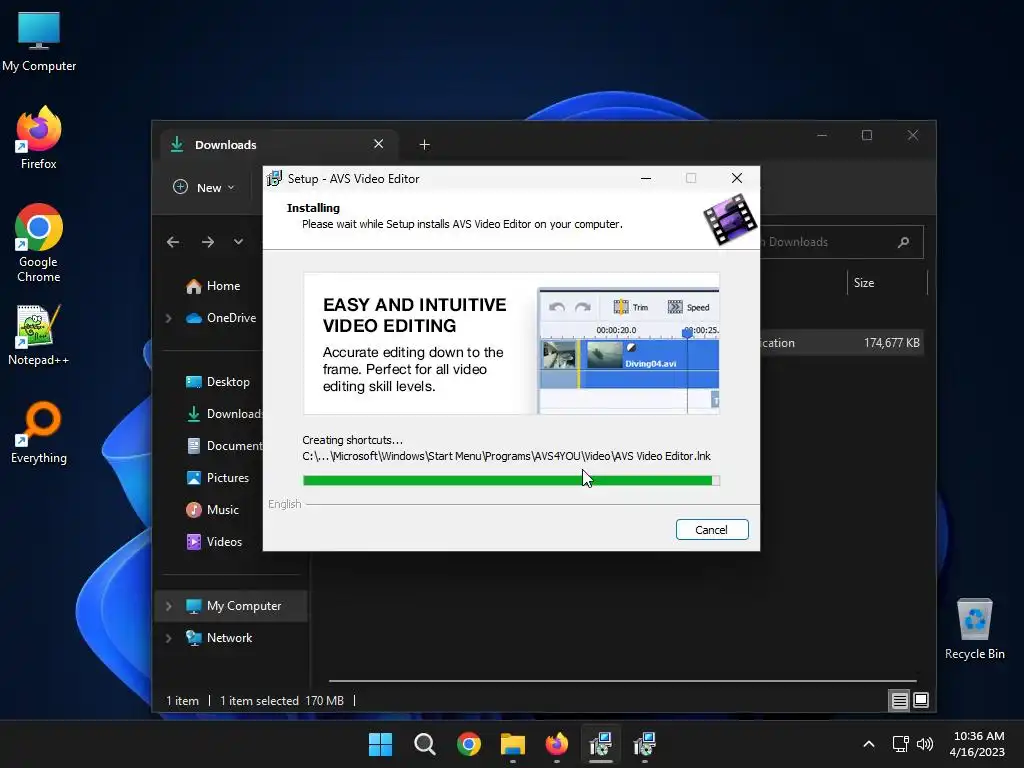Expand the My Computer tree node
The image size is (1024, 768).
pyautogui.click(x=168, y=606)
